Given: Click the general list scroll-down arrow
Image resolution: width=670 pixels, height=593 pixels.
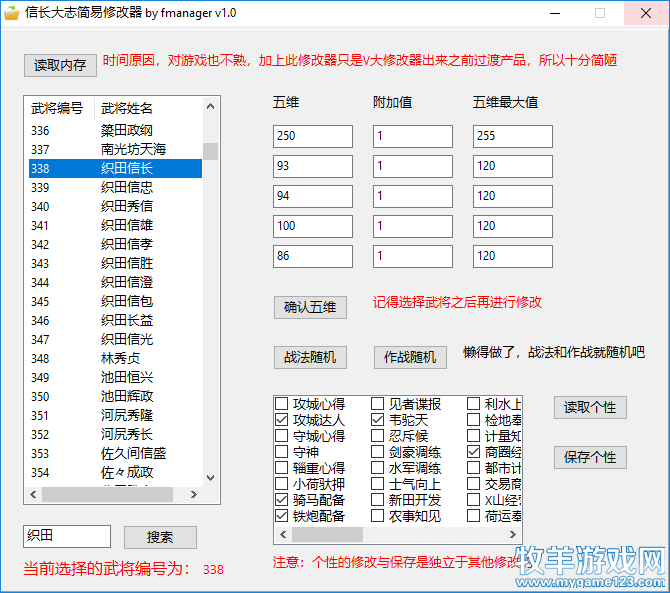Looking at the screenshot, I should pyautogui.click(x=210, y=478).
